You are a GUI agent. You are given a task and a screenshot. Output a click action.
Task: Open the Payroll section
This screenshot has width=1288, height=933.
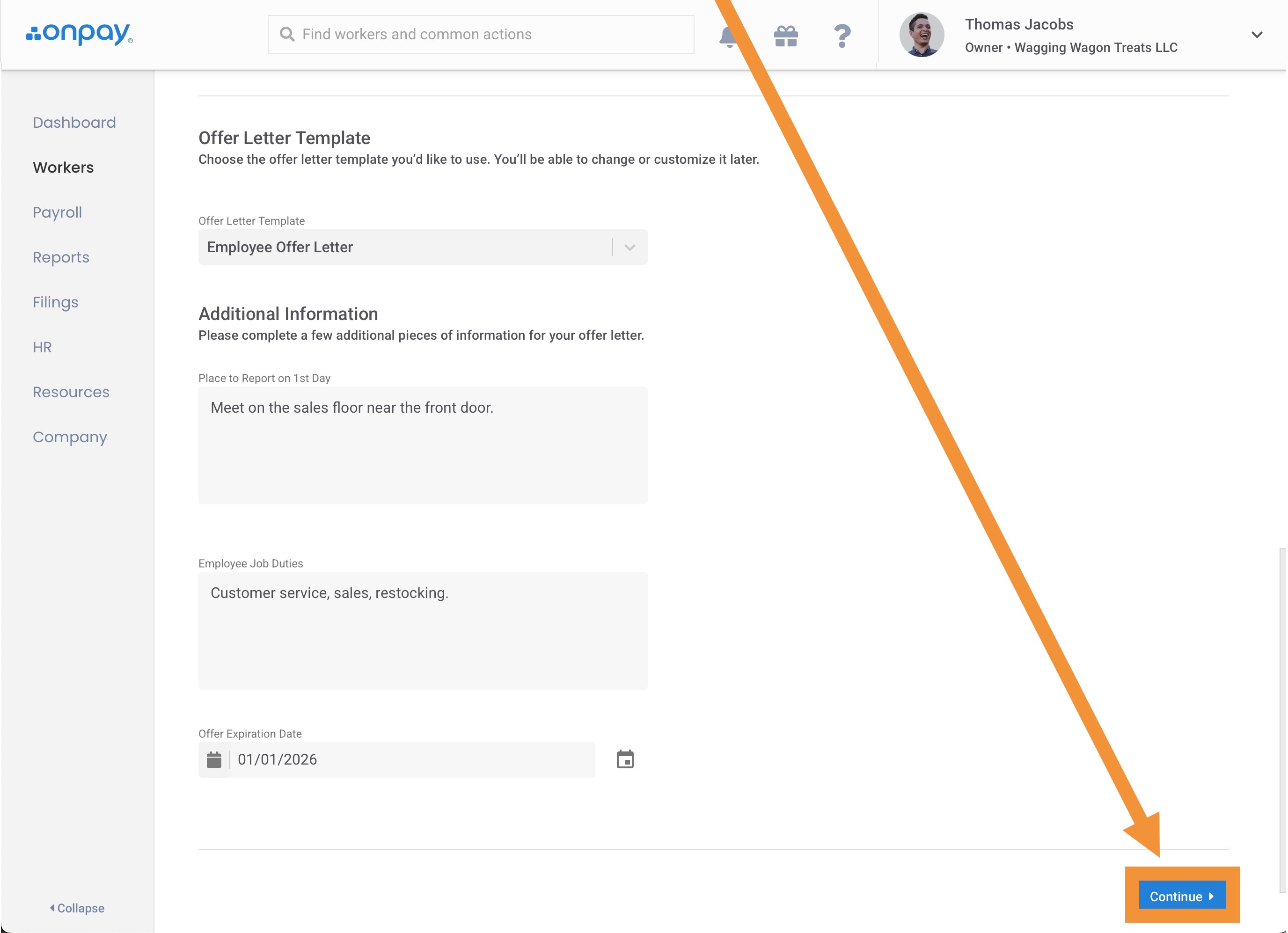click(58, 212)
